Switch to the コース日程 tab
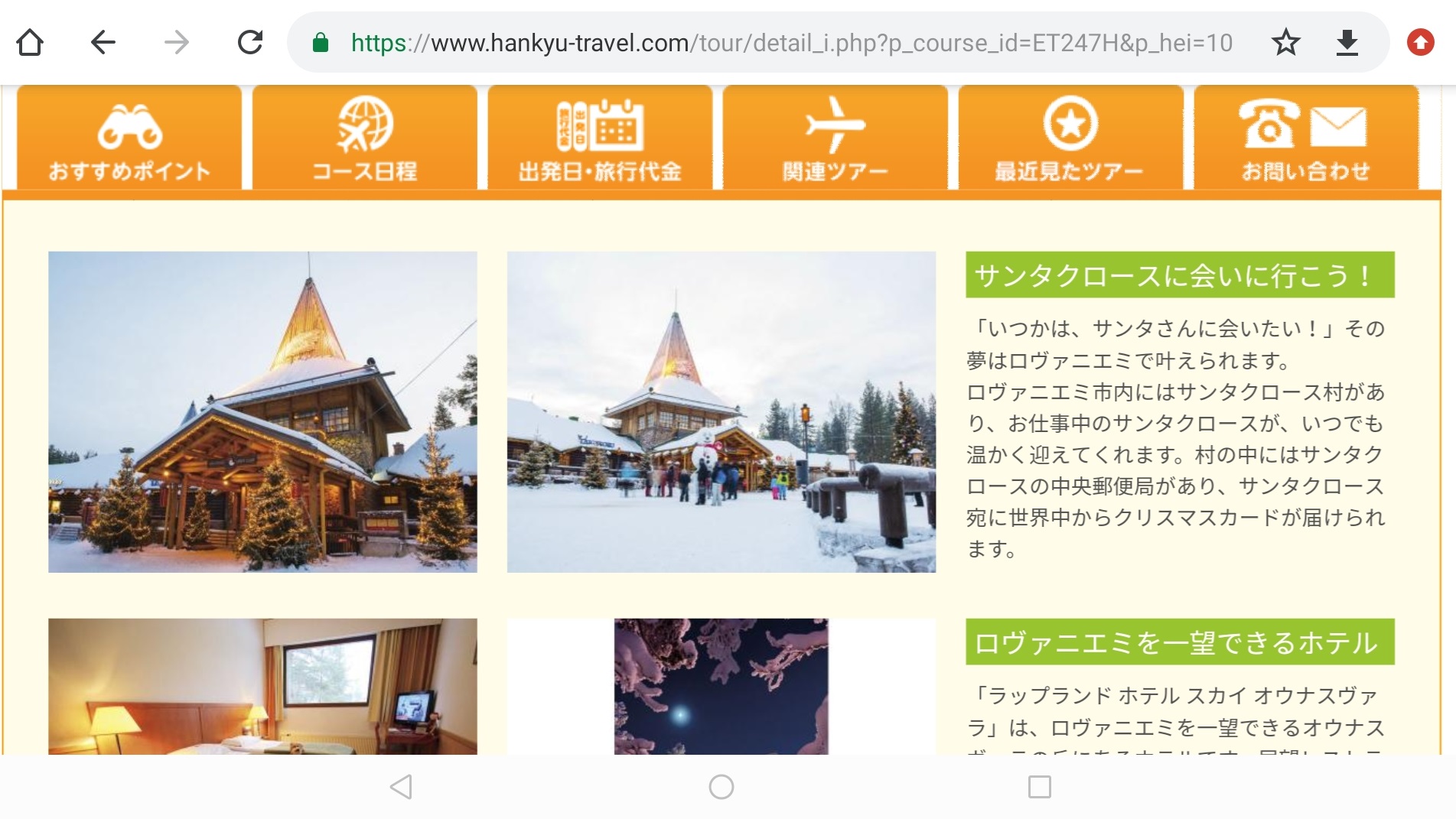Viewport: 1456px width, 819px height. pyautogui.click(x=365, y=138)
